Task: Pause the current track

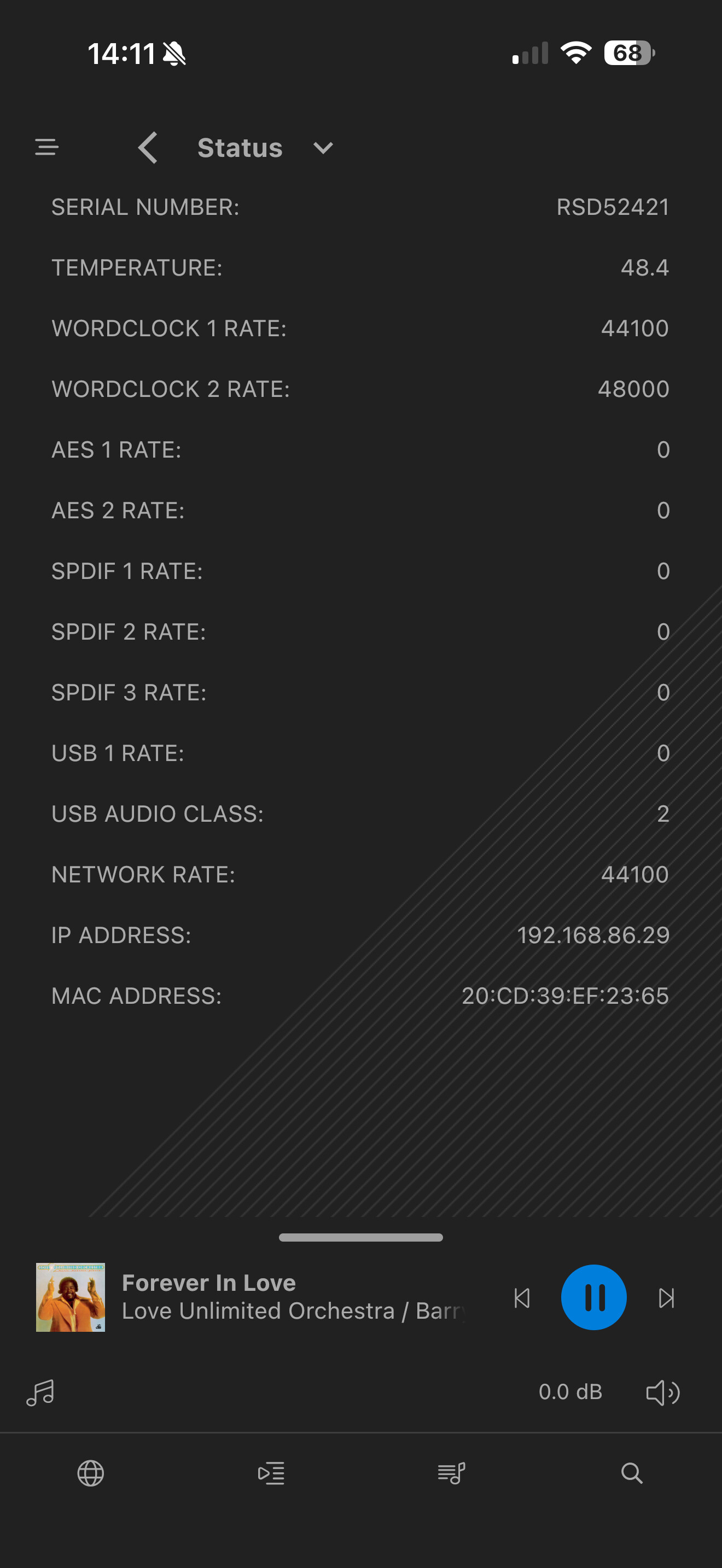Action: click(593, 1297)
